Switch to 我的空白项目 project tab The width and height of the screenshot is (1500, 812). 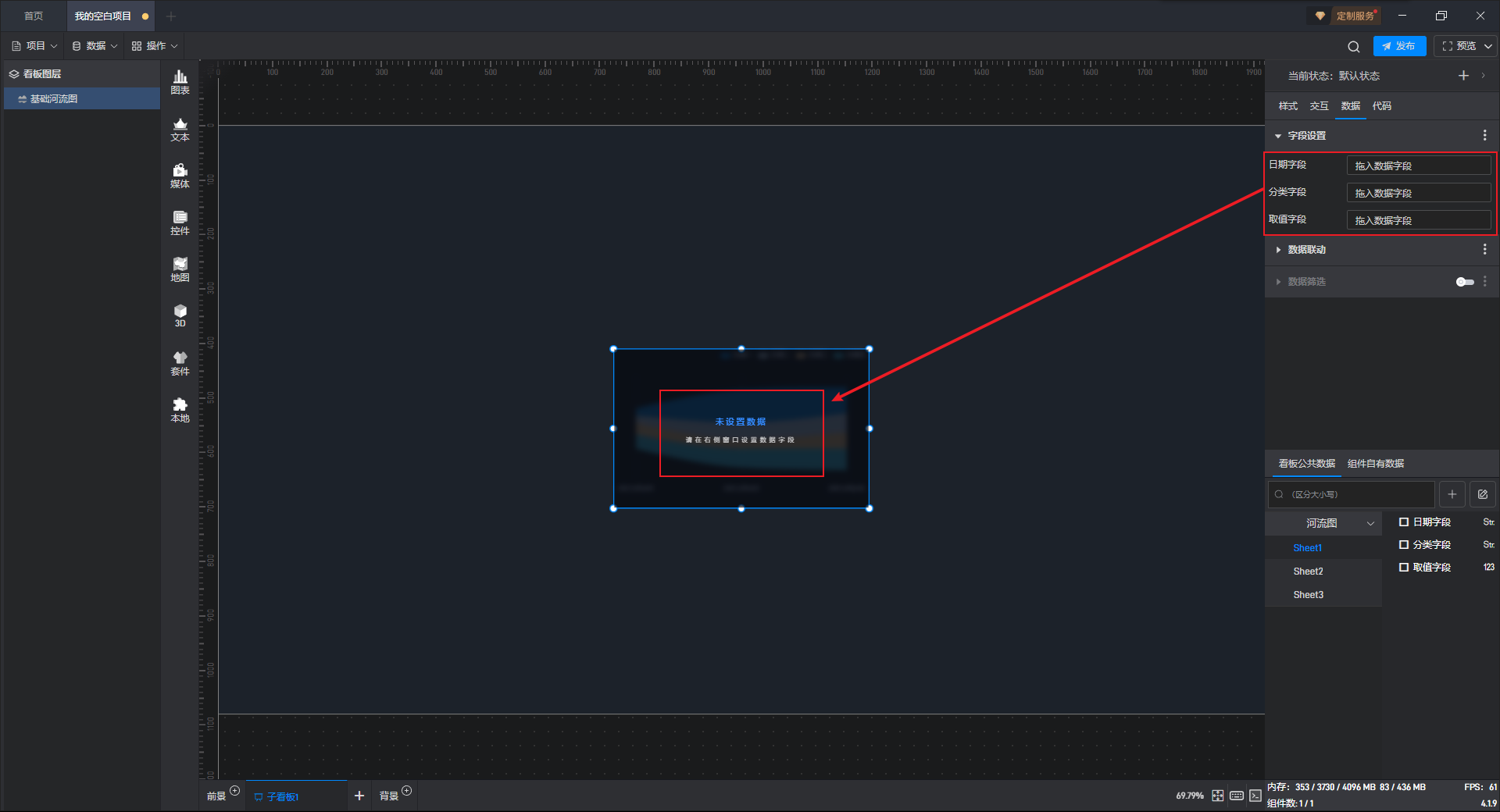[110, 16]
